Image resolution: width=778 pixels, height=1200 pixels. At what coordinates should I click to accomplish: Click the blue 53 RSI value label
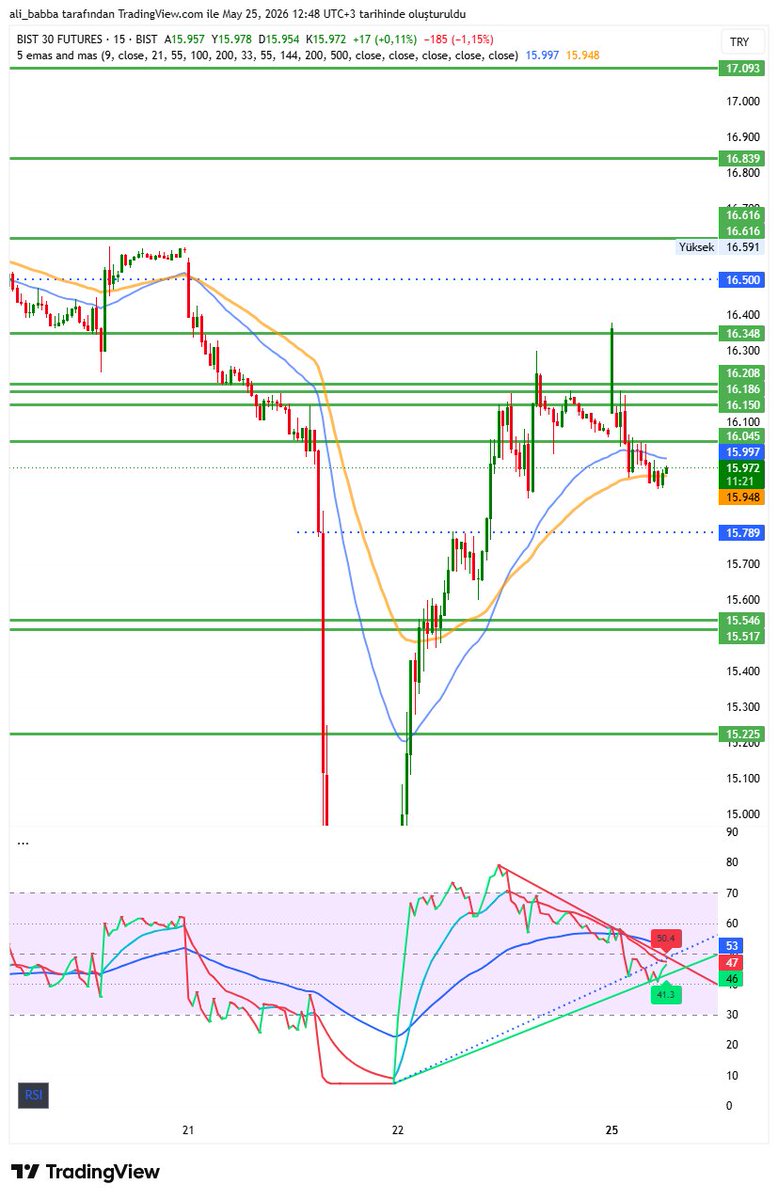(x=732, y=945)
